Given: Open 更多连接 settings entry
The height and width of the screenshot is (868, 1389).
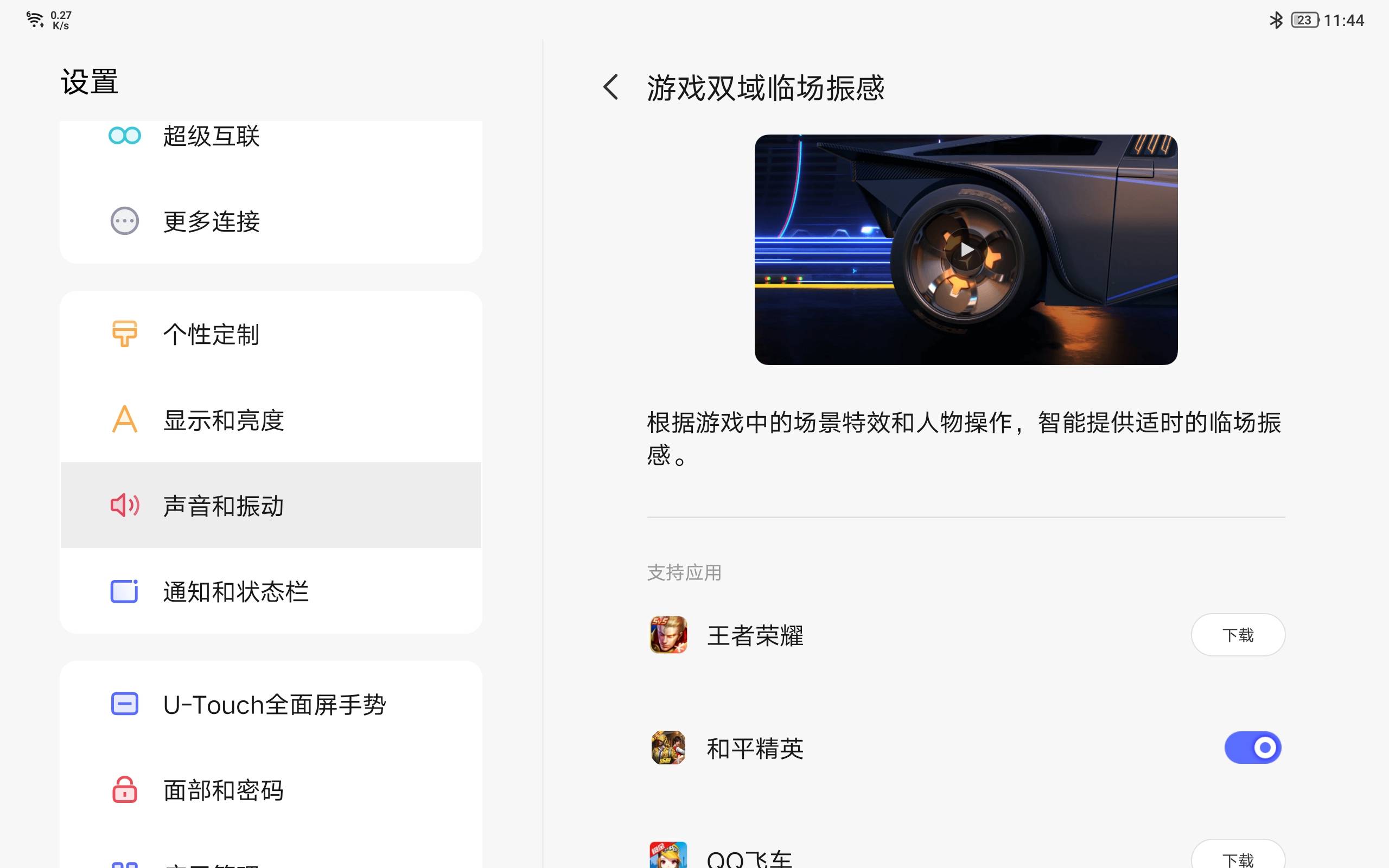Looking at the screenshot, I should tap(211, 221).
